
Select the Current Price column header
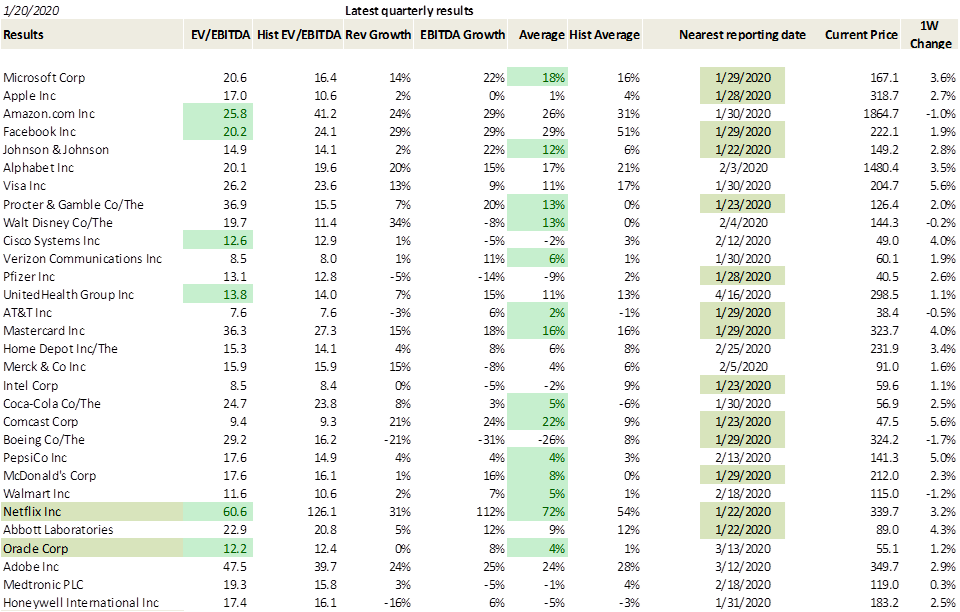click(861, 35)
